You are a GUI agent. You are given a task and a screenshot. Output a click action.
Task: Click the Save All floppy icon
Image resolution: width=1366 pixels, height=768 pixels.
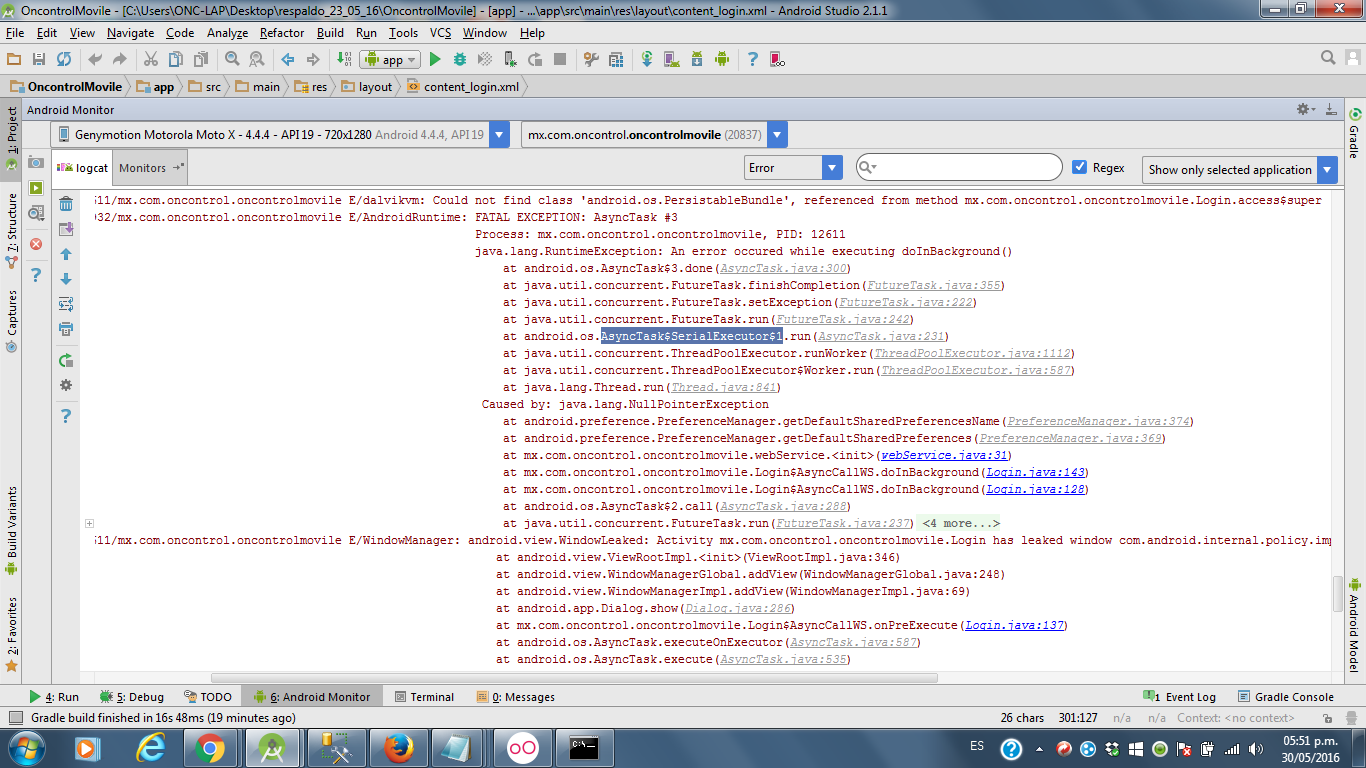click(39, 60)
